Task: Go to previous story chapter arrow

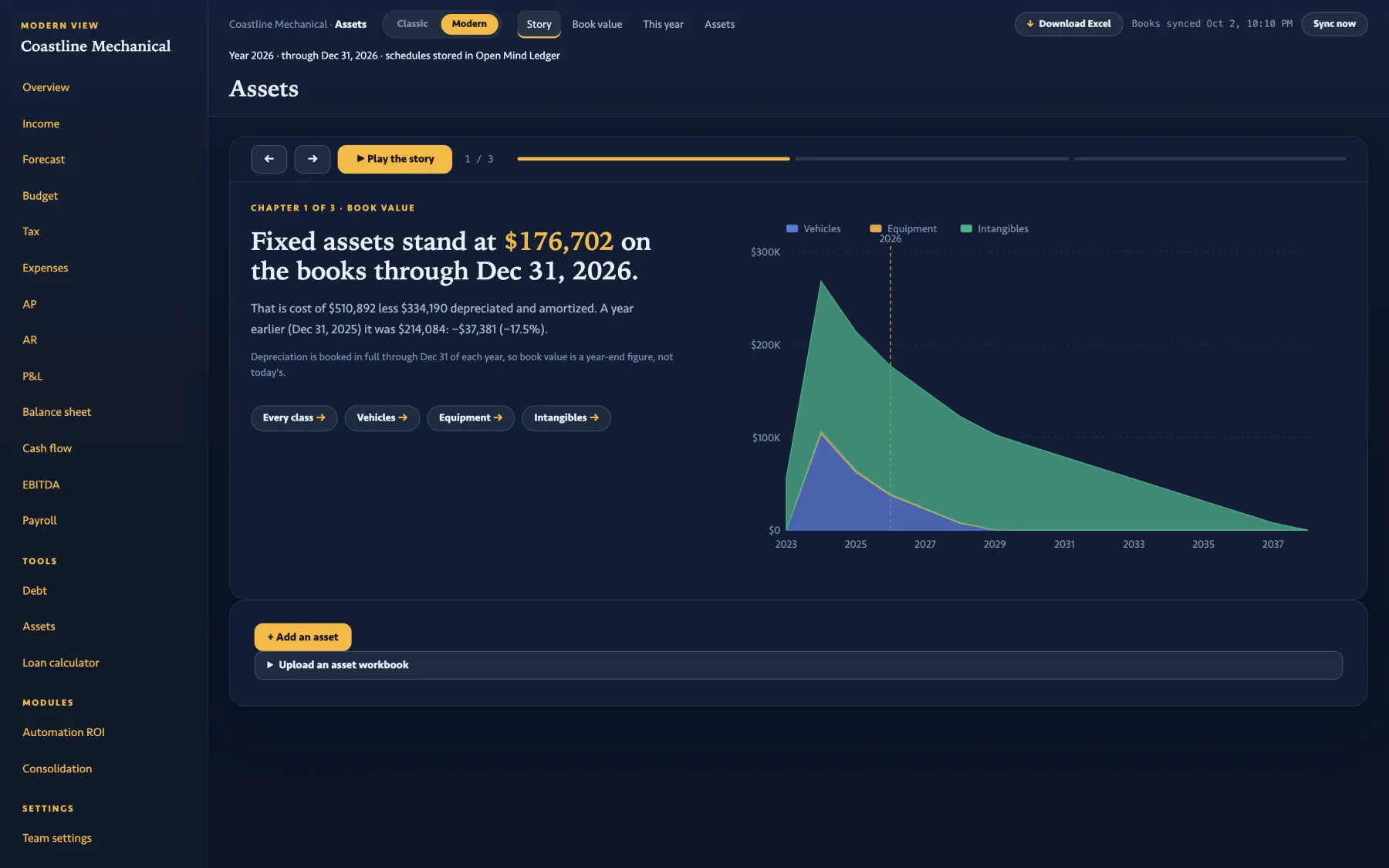Action: 269,159
